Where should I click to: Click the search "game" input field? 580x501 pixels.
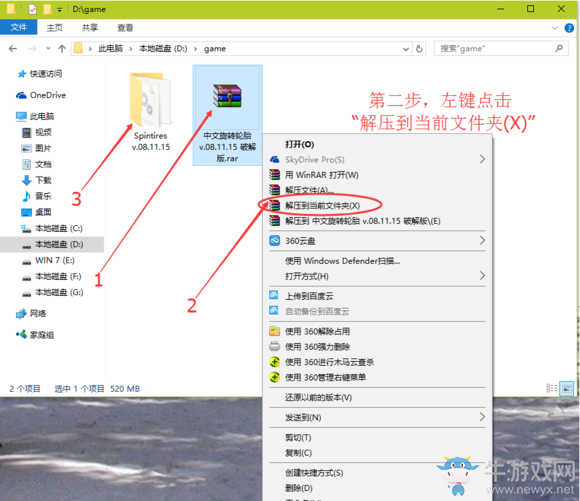point(501,48)
